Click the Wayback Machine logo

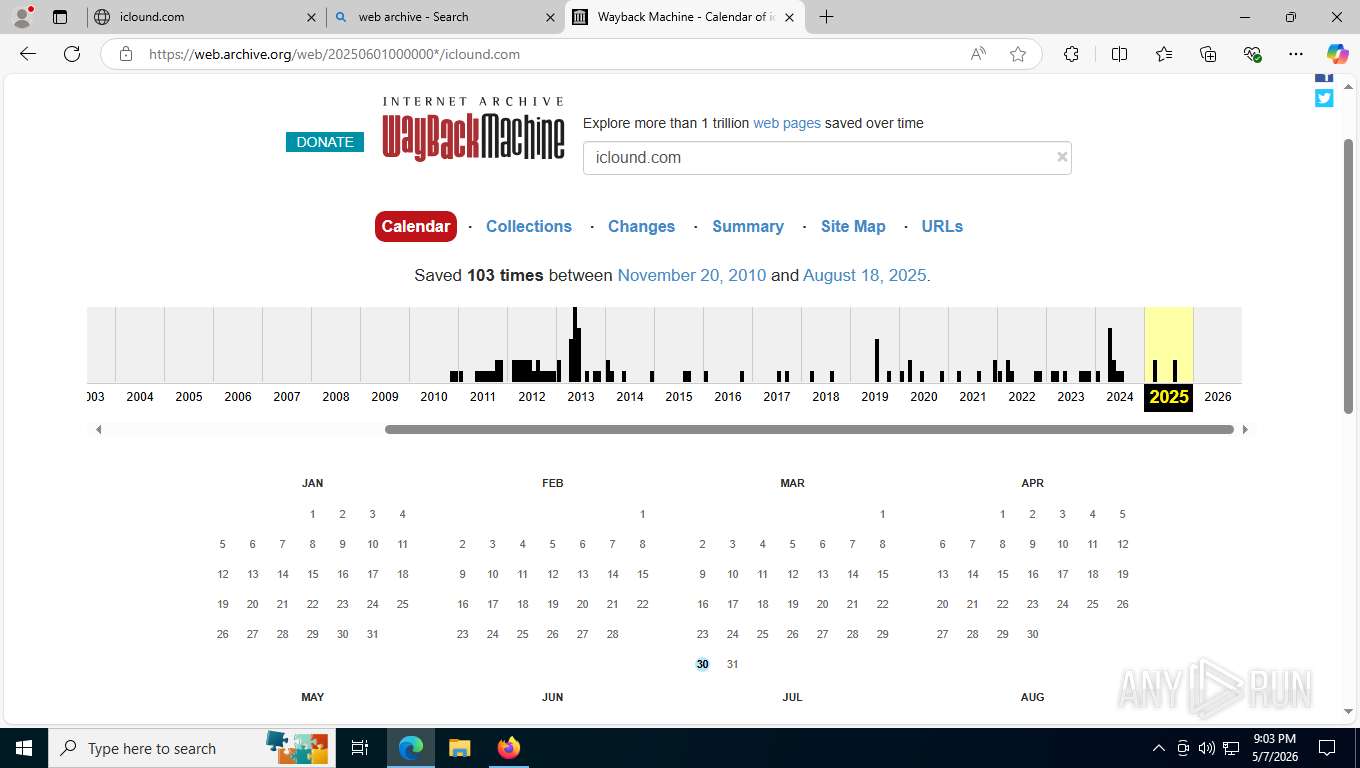[x=473, y=129]
